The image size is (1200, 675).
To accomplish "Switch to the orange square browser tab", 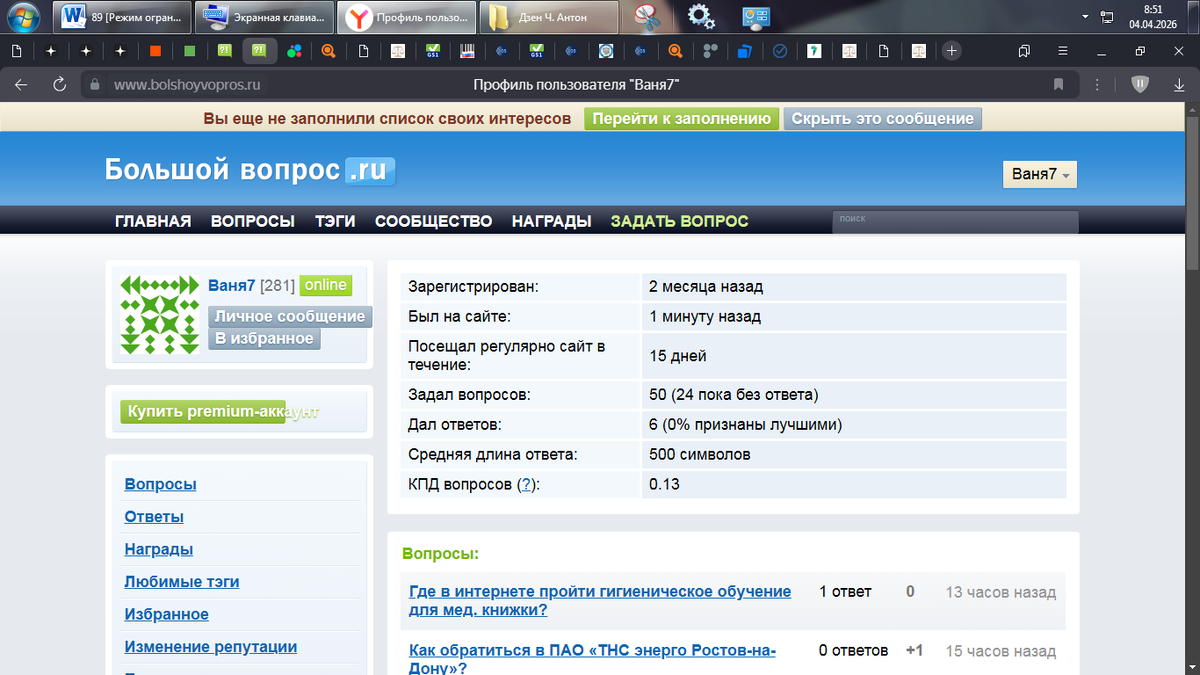I will (155, 51).
